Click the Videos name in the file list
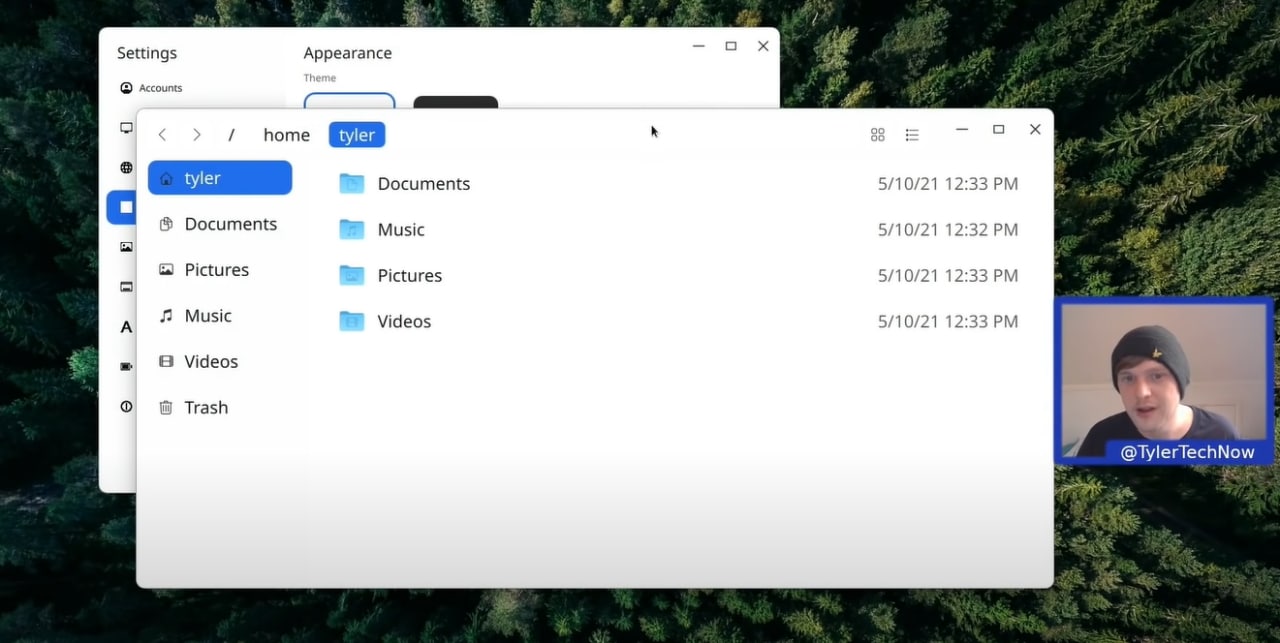The image size is (1280, 643). (x=404, y=322)
